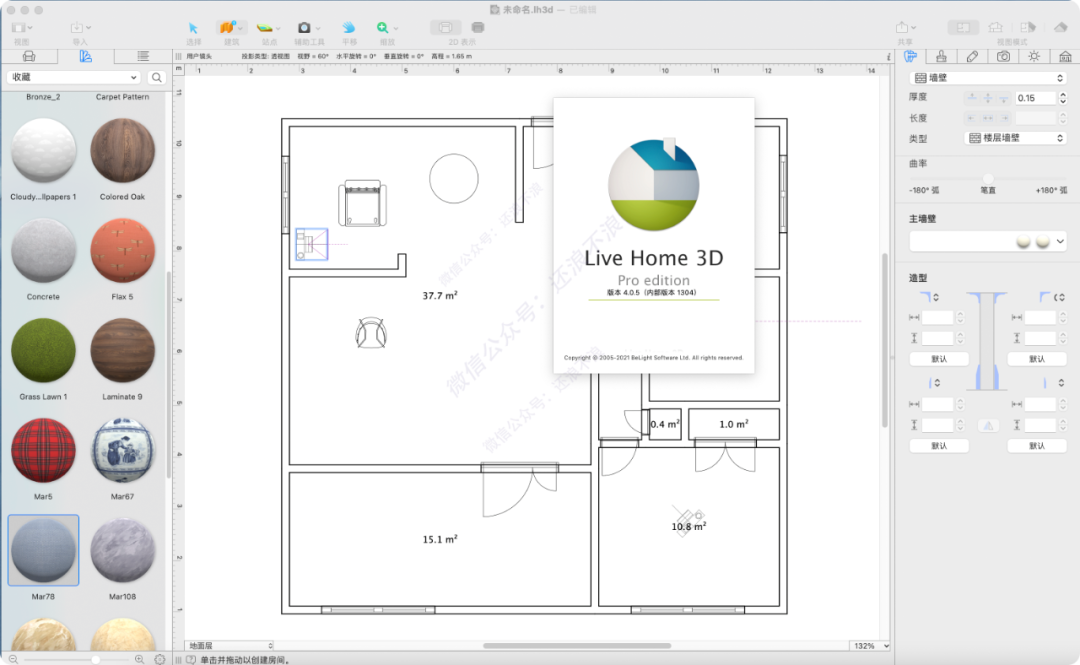Screen dimensions: 1080x665
Task: Select the Grass Lawn 1 material
Action: pyautogui.click(x=43, y=351)
